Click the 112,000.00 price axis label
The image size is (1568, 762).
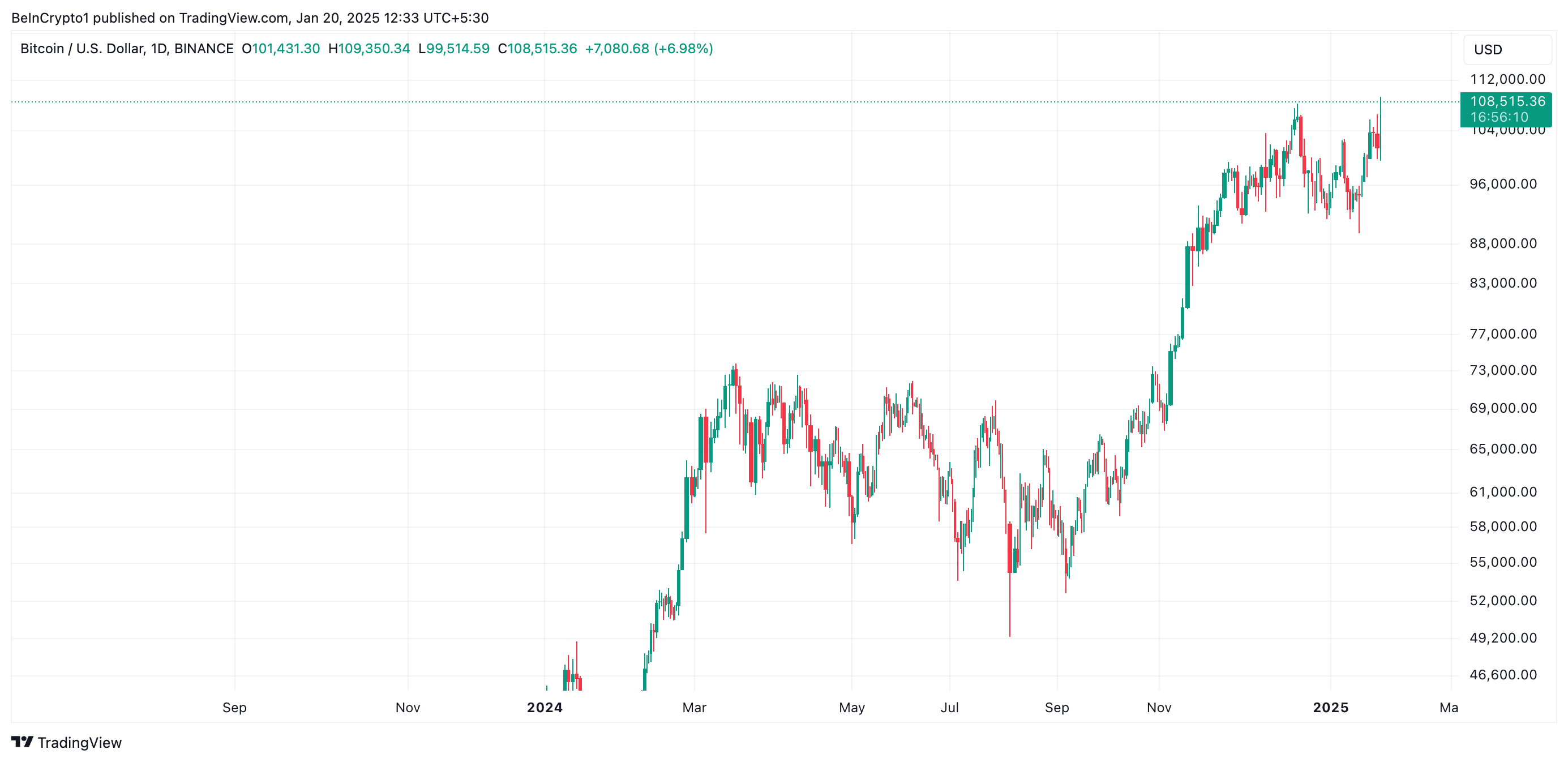pos(1507,79)
